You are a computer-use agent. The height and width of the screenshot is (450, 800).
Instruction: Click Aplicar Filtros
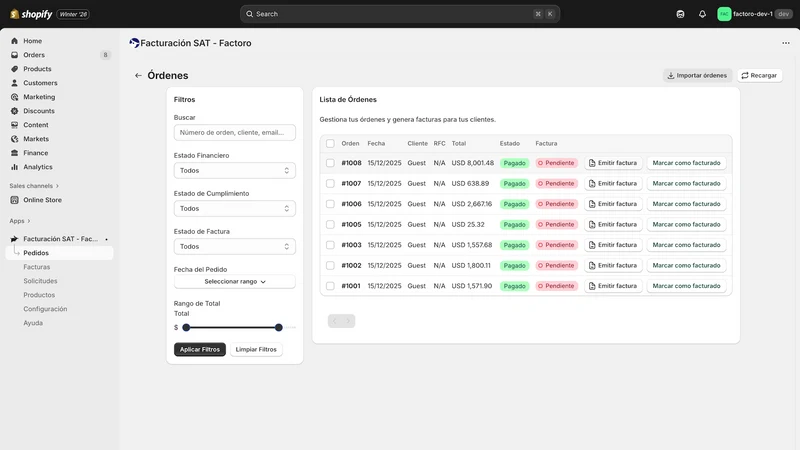199,349
